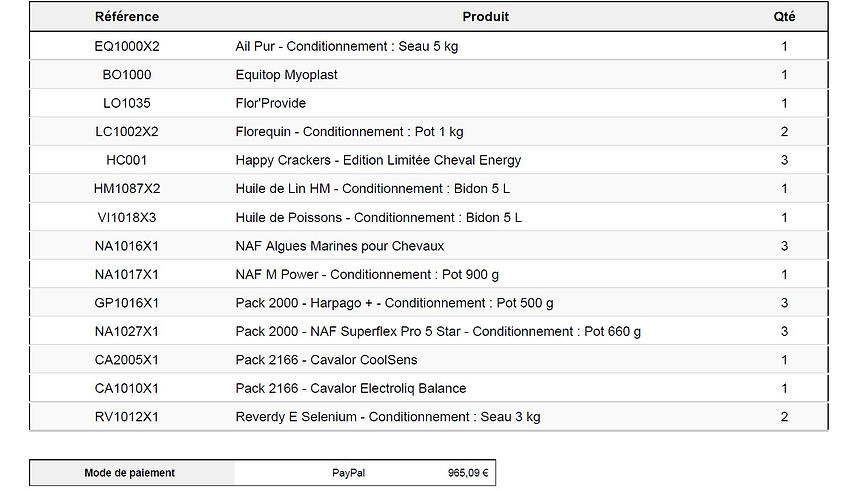The height and width of the screenshot is (491, 856).
Task: Click the Ail Pur Seau 5 kg product
Action: coord(347,47)
